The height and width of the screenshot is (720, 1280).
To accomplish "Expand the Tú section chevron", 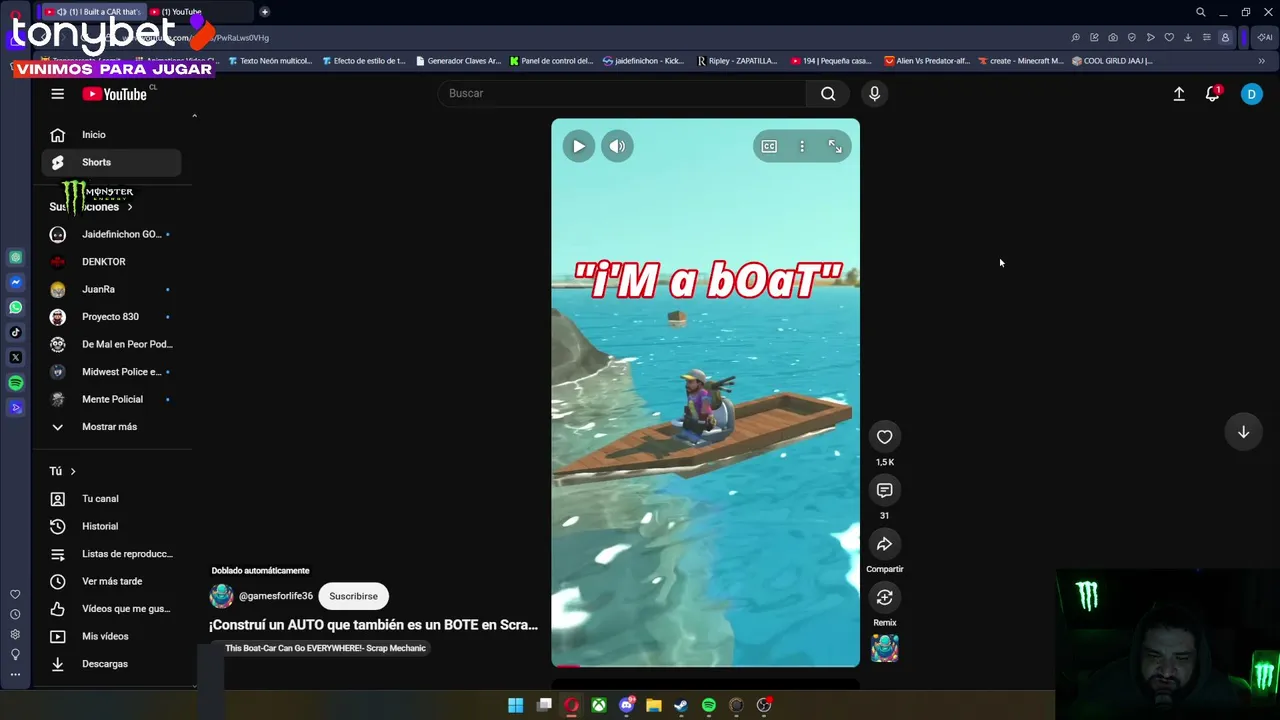I will [73, 471].
